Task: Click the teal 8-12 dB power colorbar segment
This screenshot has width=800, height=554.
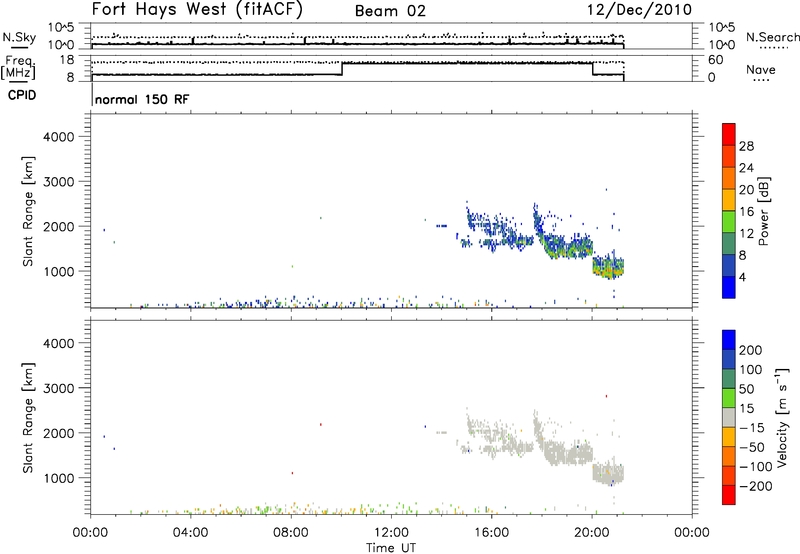Action: point(729,243)
